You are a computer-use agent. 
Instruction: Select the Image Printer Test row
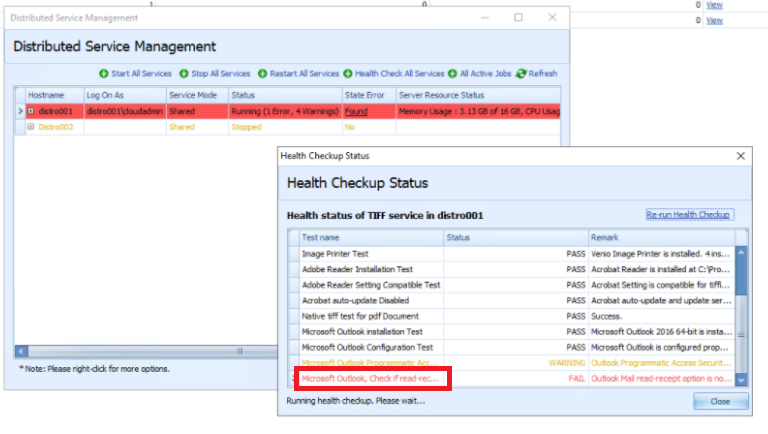[x=512, y=254]
